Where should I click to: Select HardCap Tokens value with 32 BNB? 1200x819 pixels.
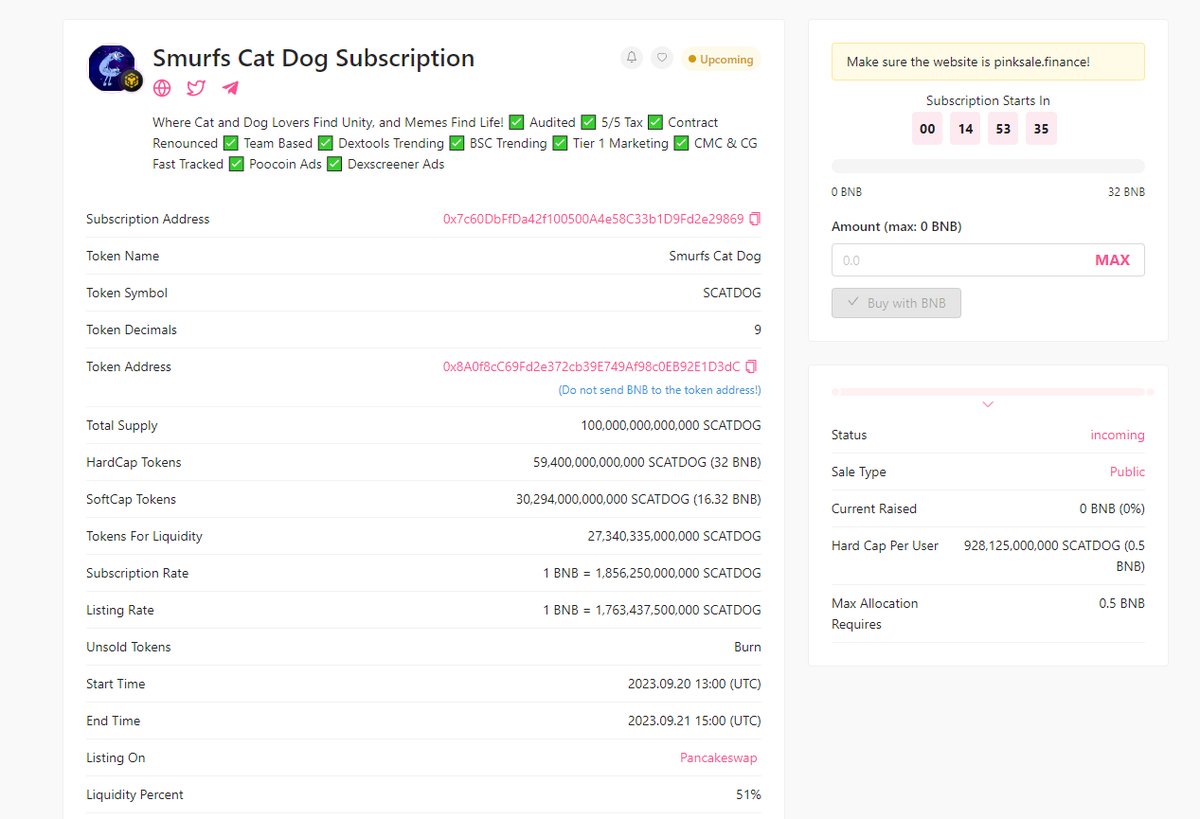coord(647,463)
